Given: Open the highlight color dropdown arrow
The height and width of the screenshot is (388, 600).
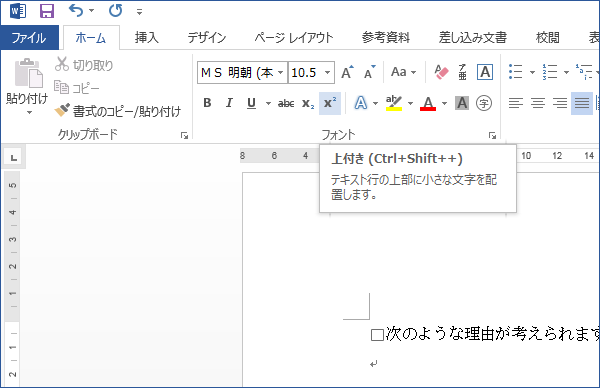Looking at the screenshot, I should [x=411, y=103].
